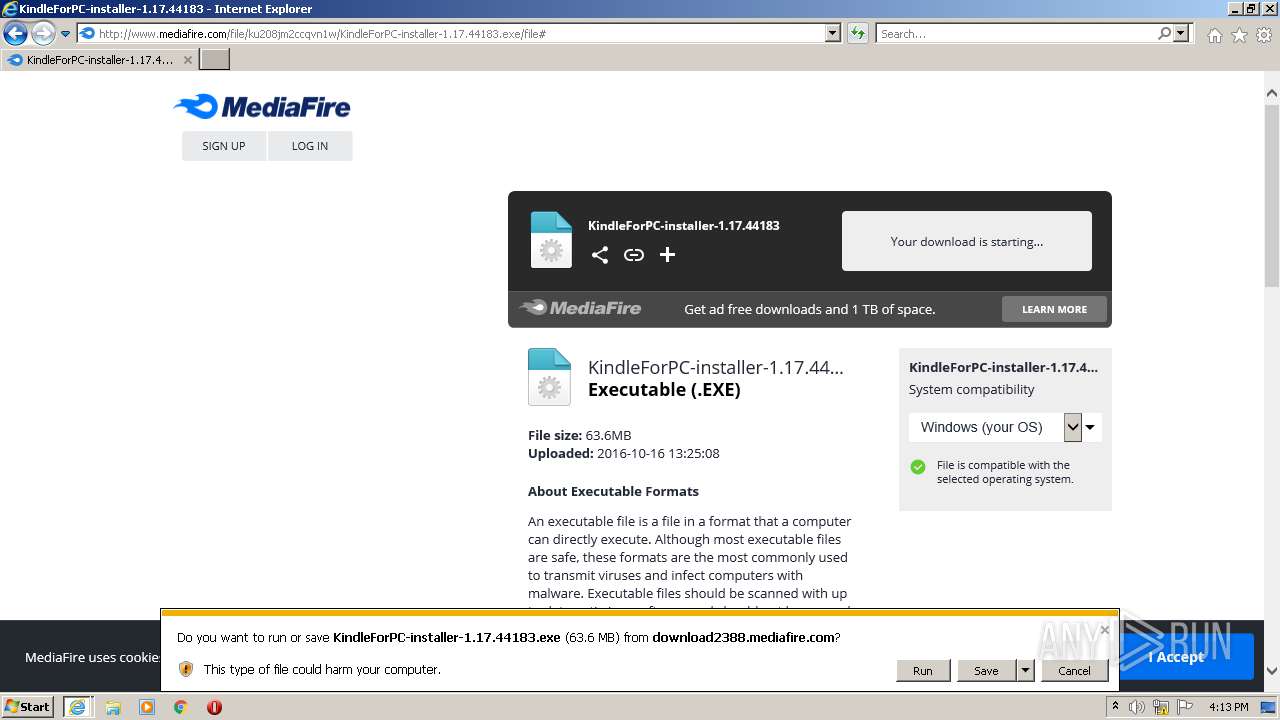Expand the Save options arrow
This screenshot has width=1280, height=720.
pyautogui.click(x=1025, y=671)
